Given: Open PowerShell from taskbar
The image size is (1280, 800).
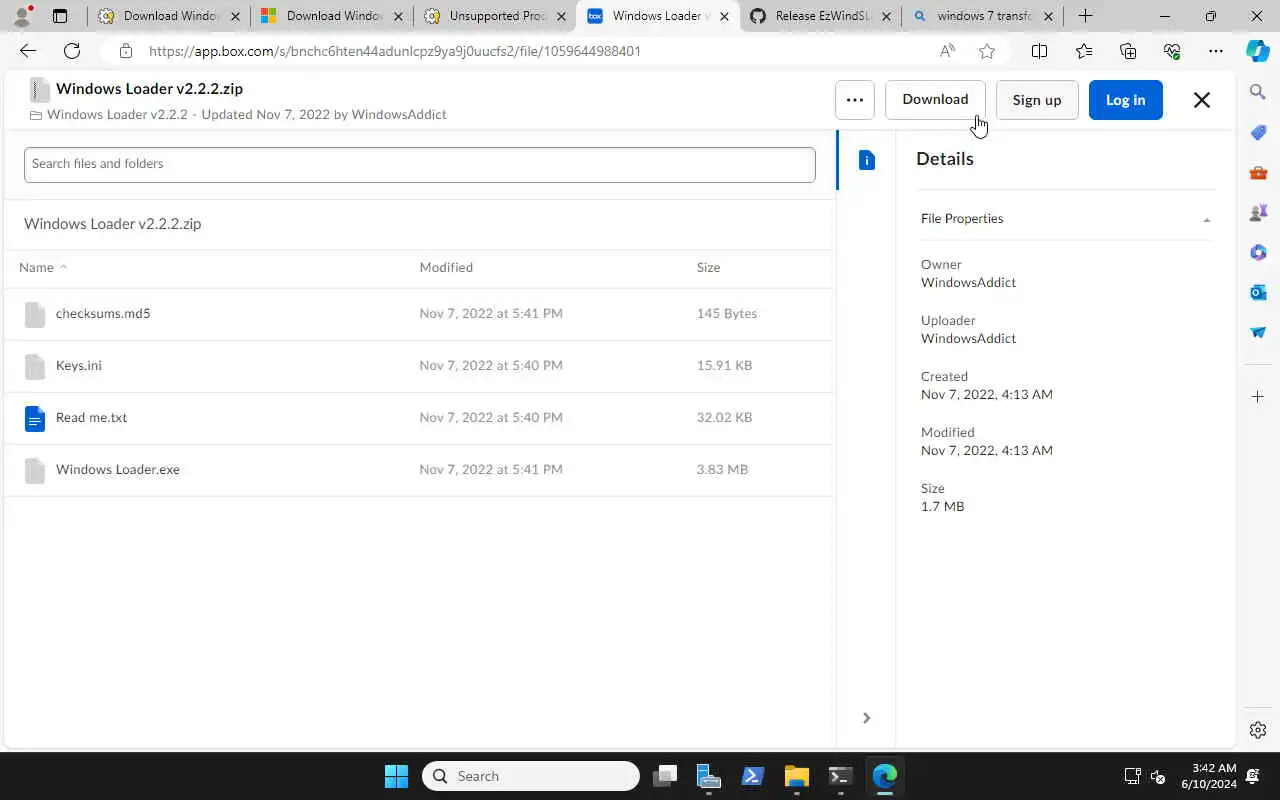Looking at the screenshot, I should pos(752,776).
